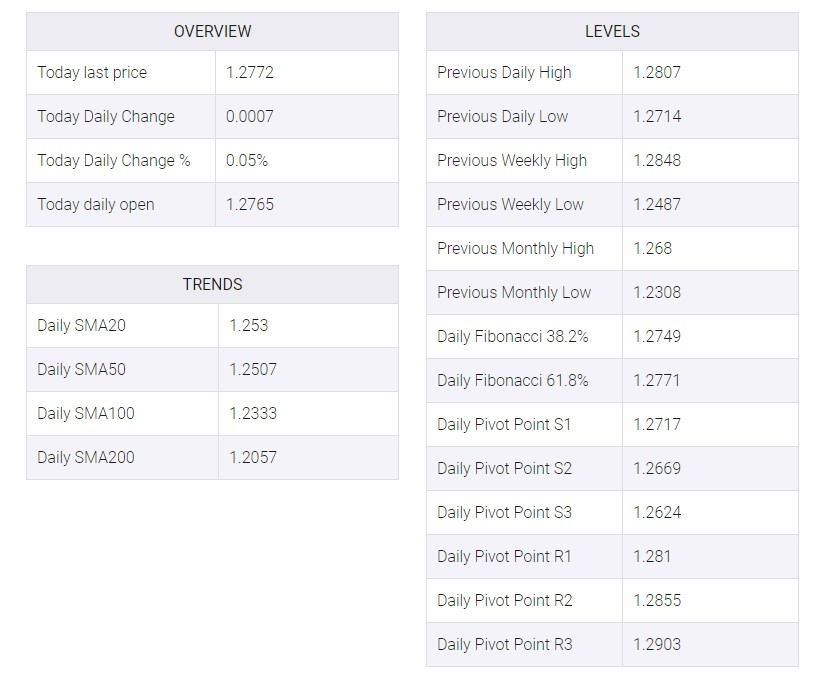Select the Daily SMA20 value 1.253

(x=249, y=325)
